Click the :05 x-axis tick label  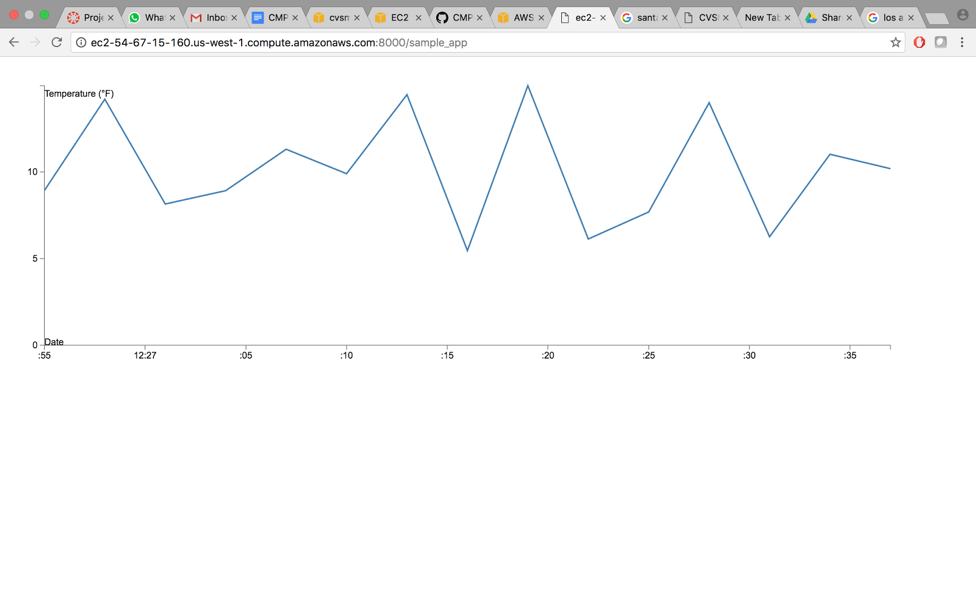pos(246,355)
